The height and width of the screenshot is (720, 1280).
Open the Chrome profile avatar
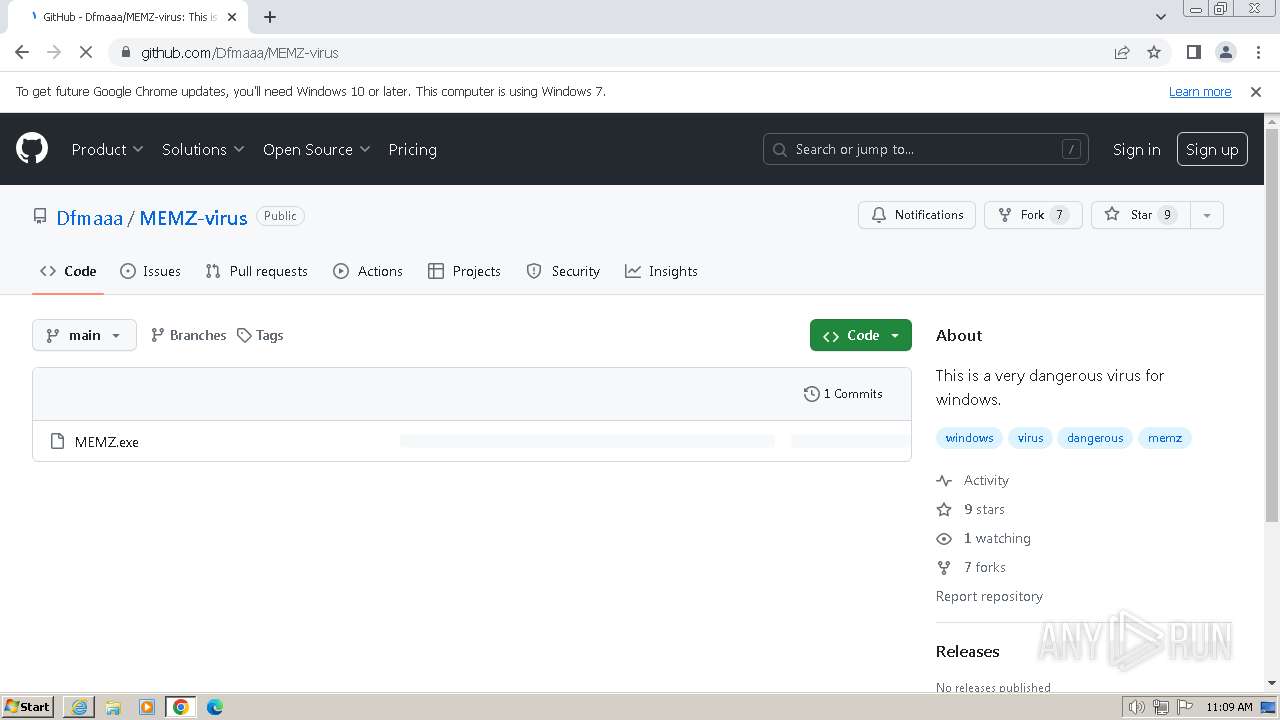coord(1225,52)
